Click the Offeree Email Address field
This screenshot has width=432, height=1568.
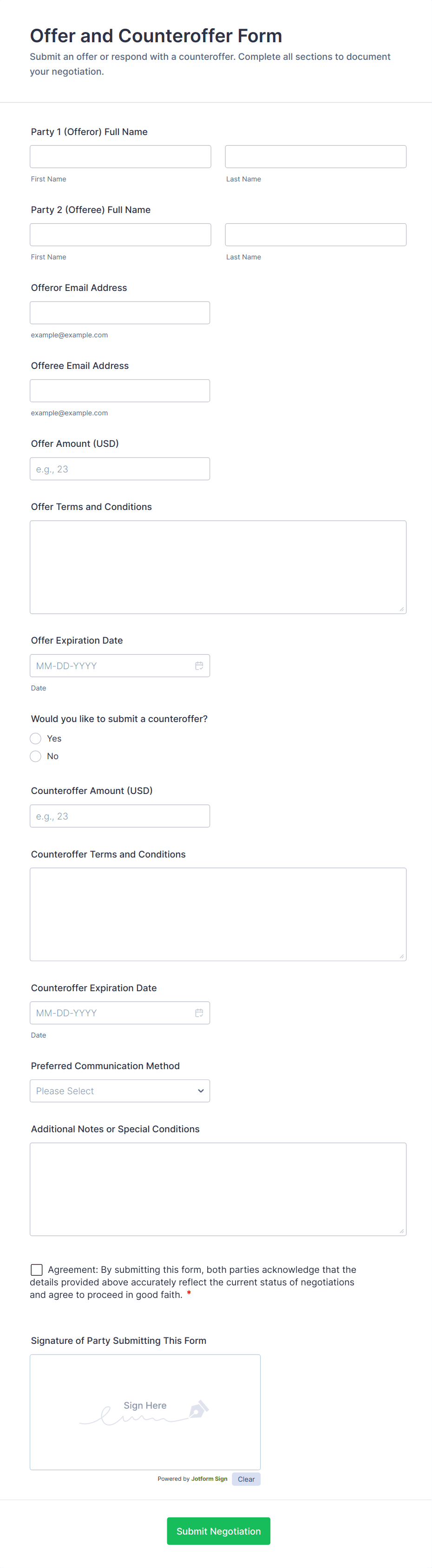coord(120,391)
